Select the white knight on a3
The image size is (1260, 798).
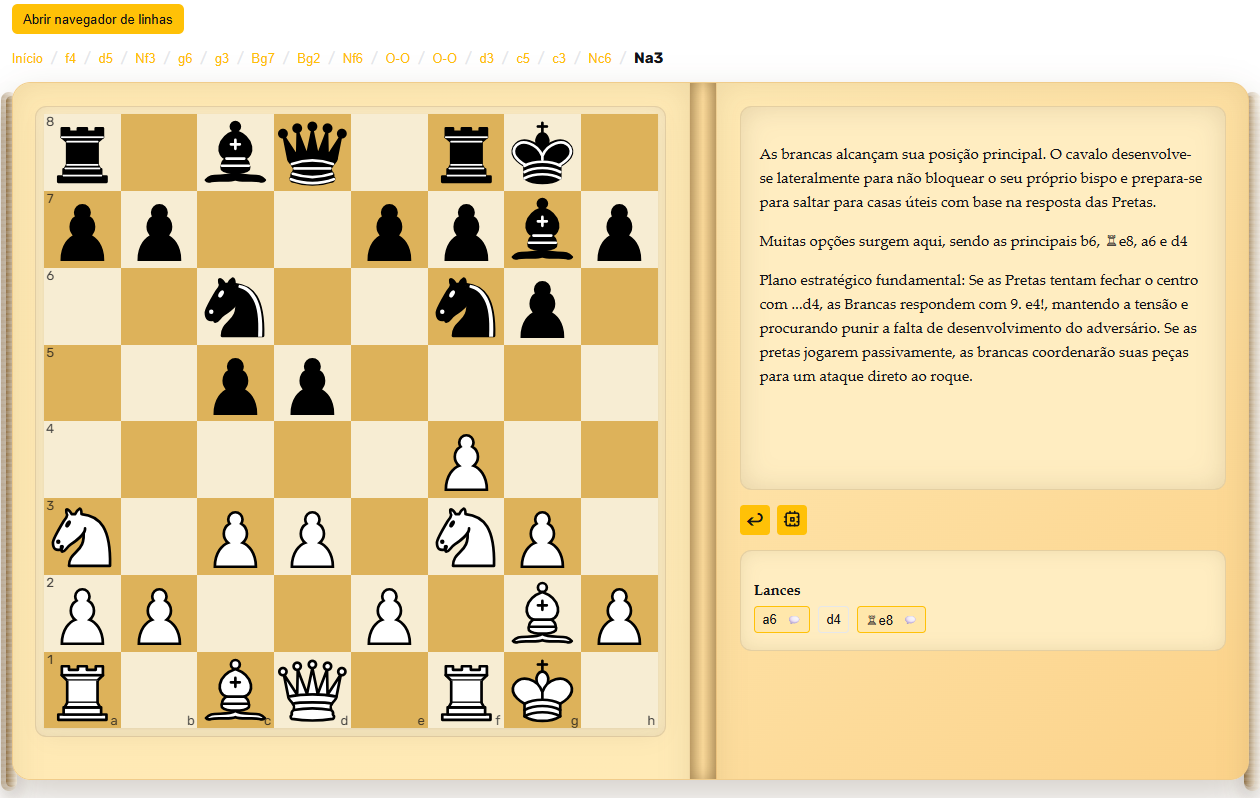[82, 537]
